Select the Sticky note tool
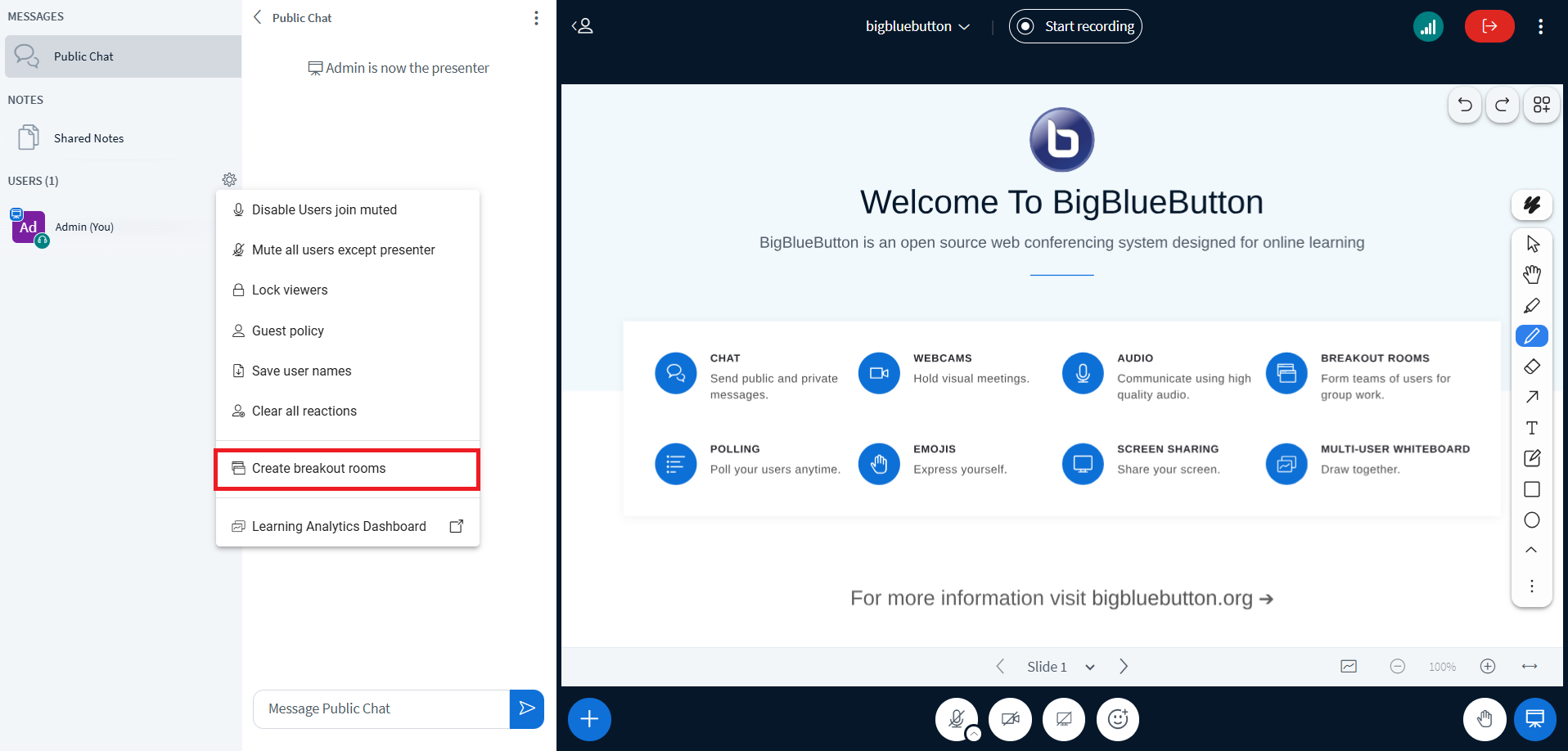 [x=1532, y=458]
